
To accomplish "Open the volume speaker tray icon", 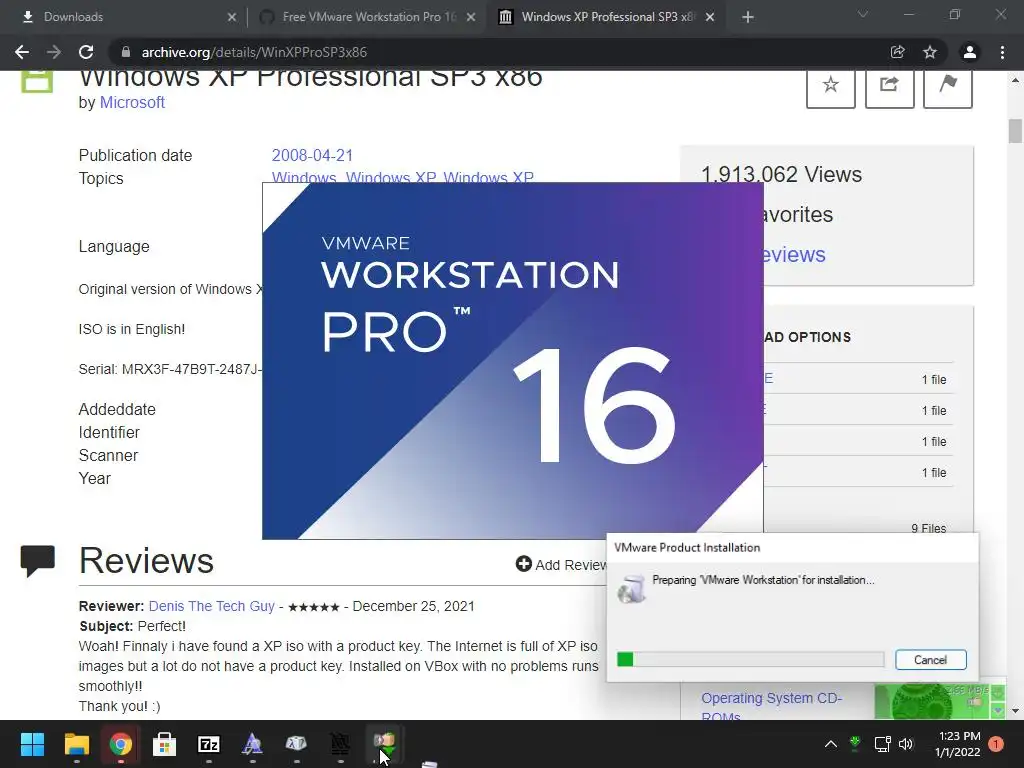I will (906, 744).
